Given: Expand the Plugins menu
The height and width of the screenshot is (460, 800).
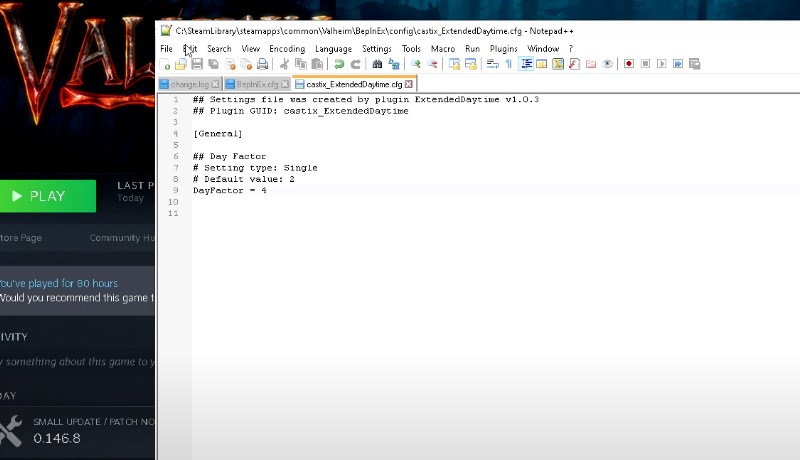Looking at the screenshot, I should tap(503, 48).
